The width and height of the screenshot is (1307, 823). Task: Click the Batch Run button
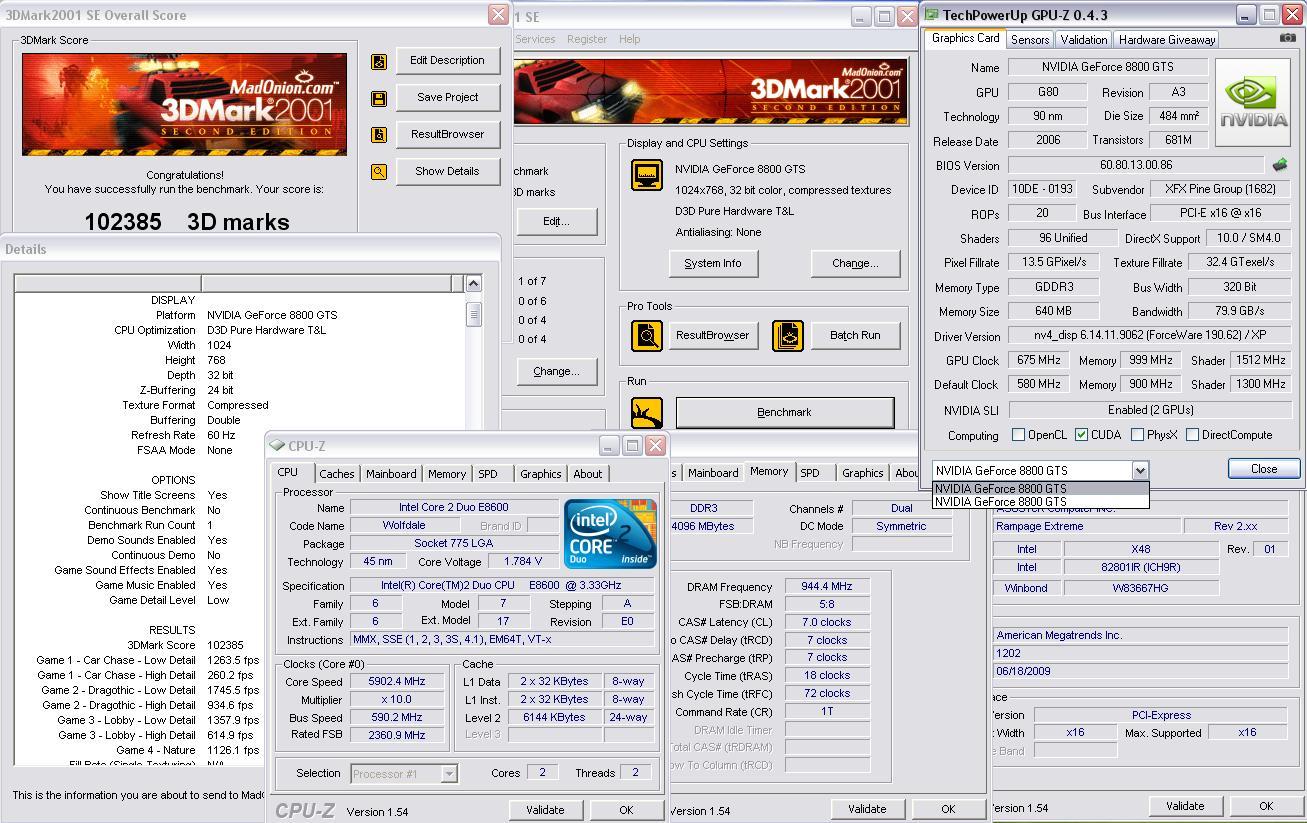click(x=855, y=335)
